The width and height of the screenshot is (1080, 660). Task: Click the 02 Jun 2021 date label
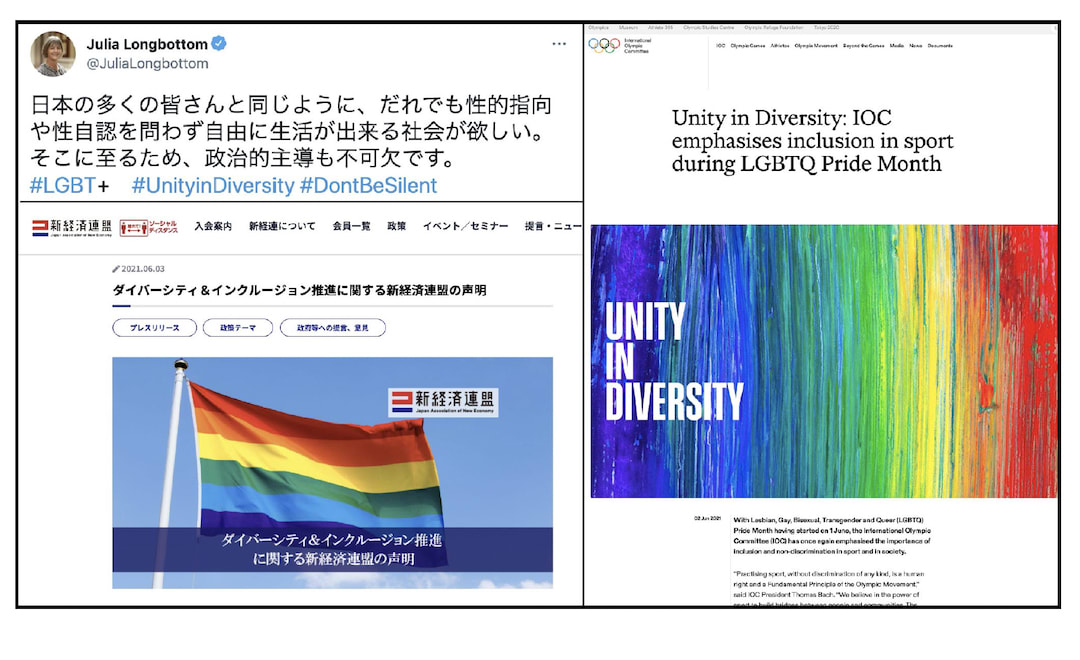[707, 518]
